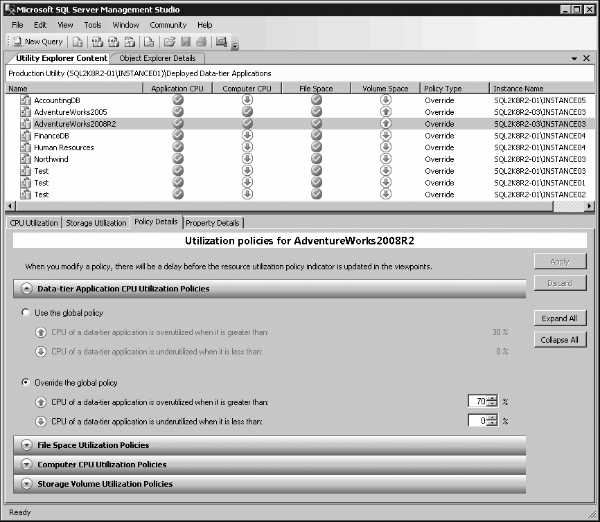Click the AccountingDB data-tier application icon
Screen dimensions: 600x522
coord(25,100)
